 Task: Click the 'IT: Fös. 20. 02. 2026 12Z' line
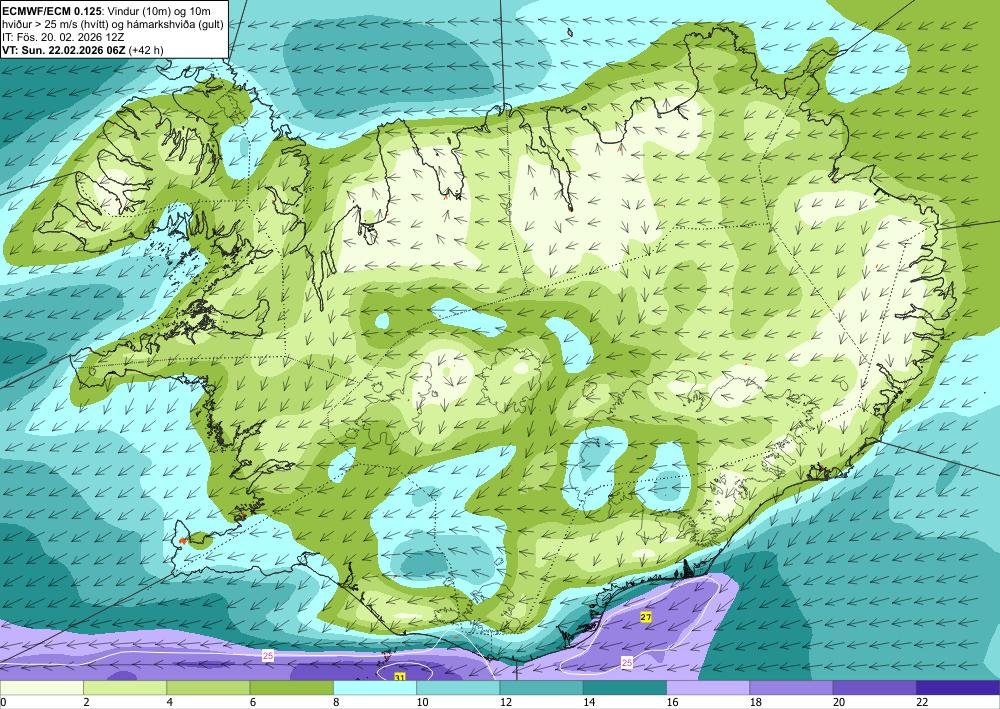tap(63, 37)
